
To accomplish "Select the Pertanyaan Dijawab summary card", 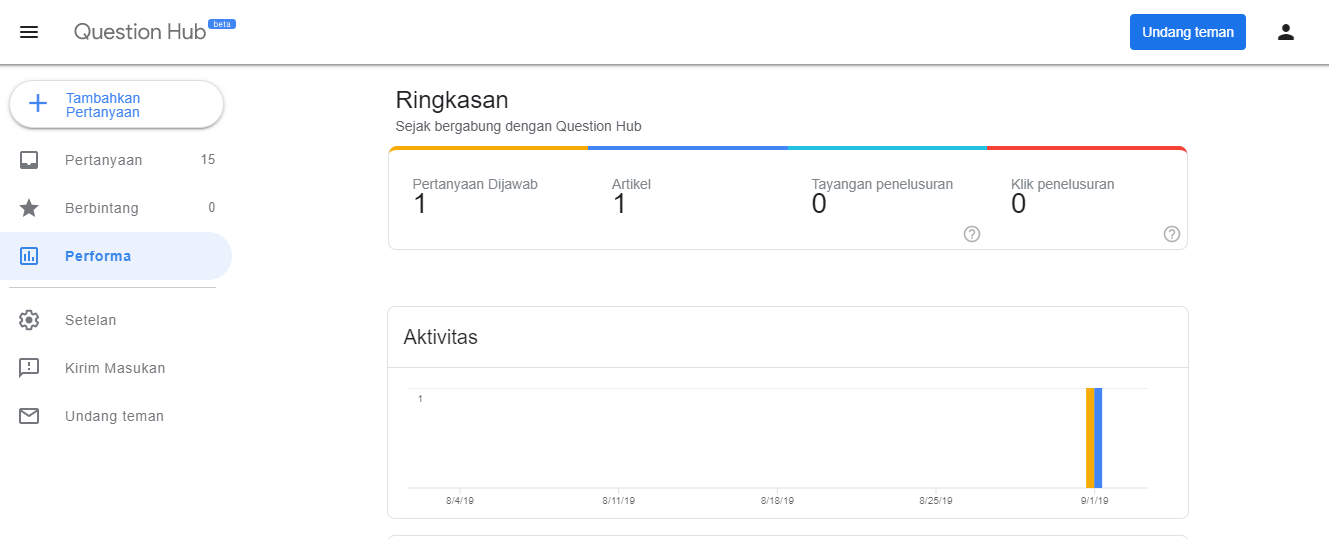I will [487, 197].
